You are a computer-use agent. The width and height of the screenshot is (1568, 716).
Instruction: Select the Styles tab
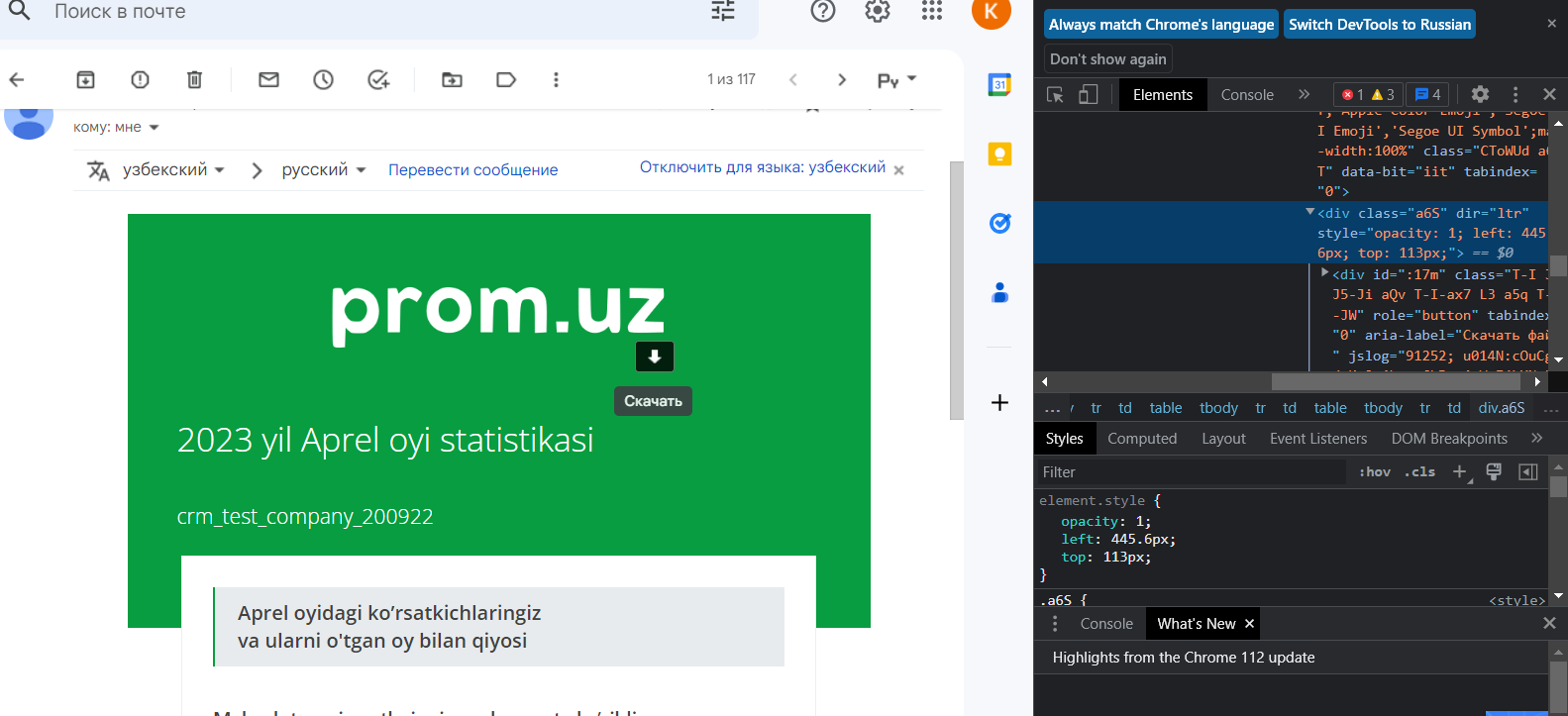1064,438
